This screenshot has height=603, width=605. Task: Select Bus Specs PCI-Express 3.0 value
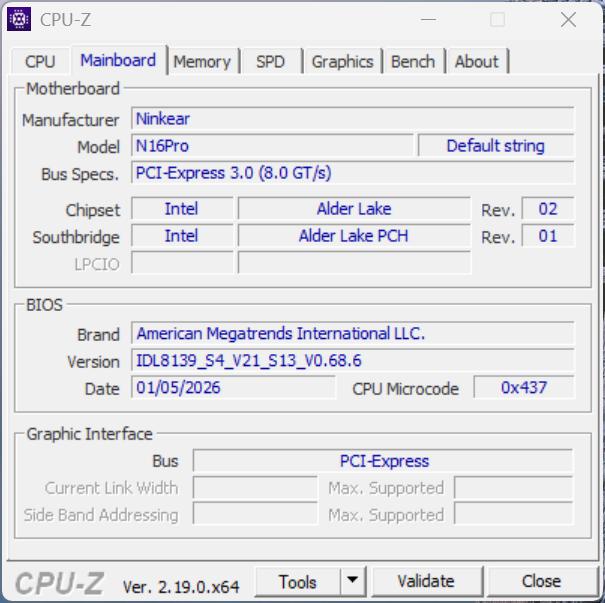point(353,173)
